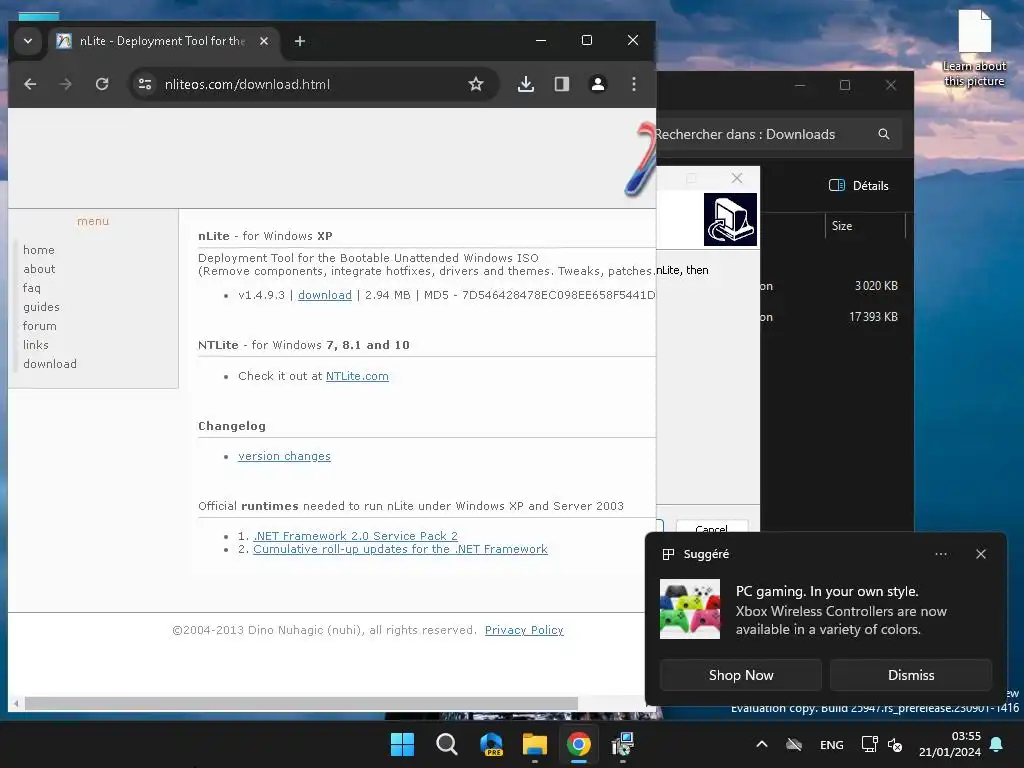Open the about menu link
The height and width of the screenshot is (768, 1024).
point(39,269)
